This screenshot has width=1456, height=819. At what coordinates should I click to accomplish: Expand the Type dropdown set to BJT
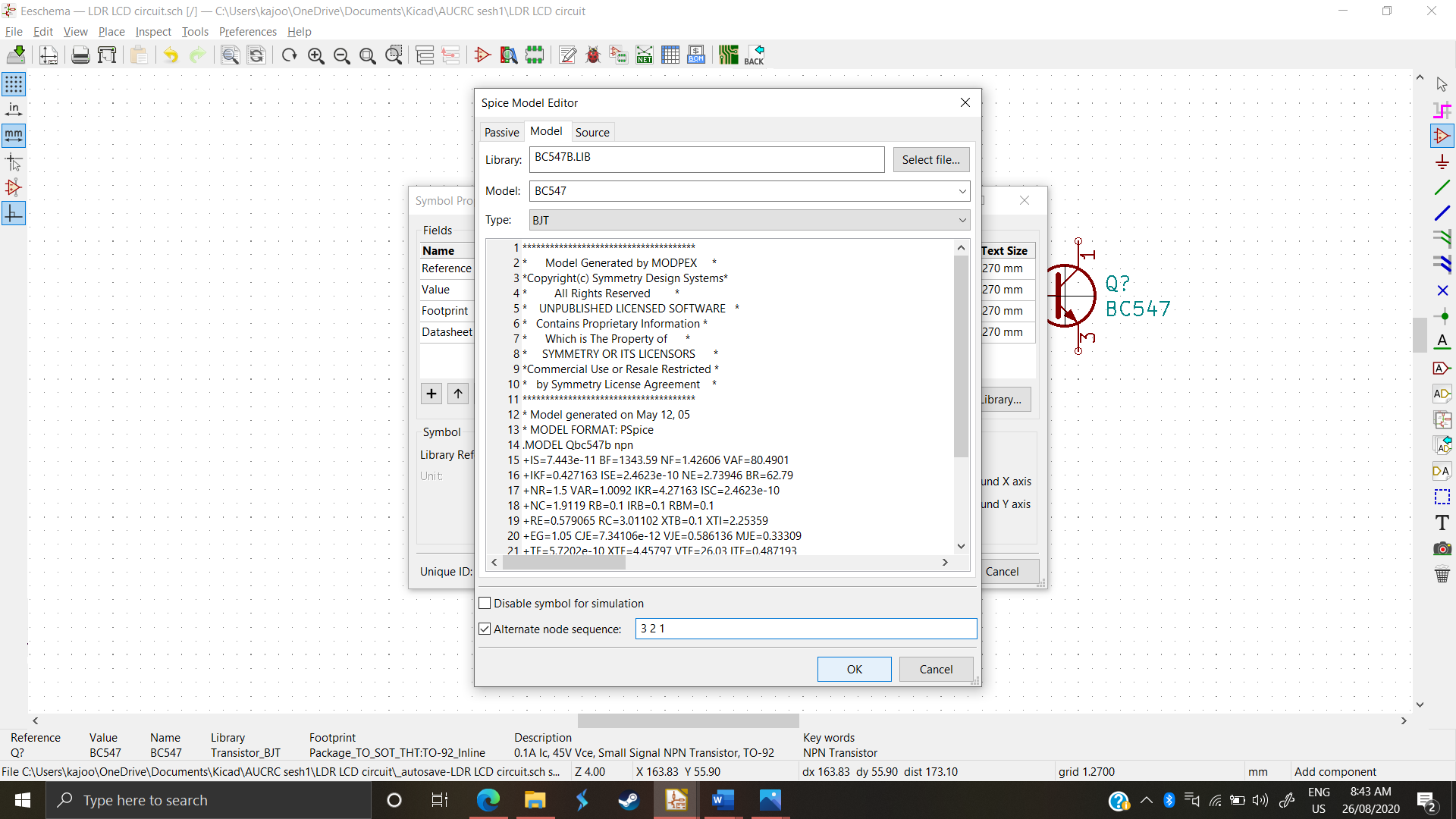[961, 220]
